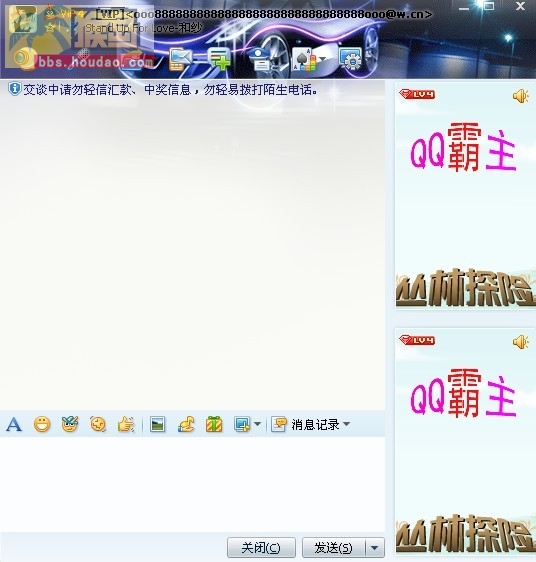The width and height of the screenshot is (536, 562).
Task: Click the pointing hand gesture icon
Action: 126,425
